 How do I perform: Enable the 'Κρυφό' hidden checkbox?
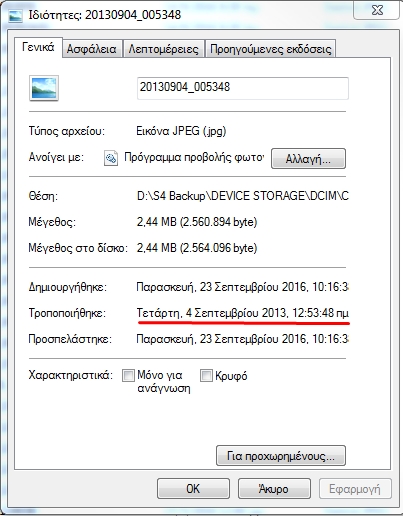click(x=206, y=375)
